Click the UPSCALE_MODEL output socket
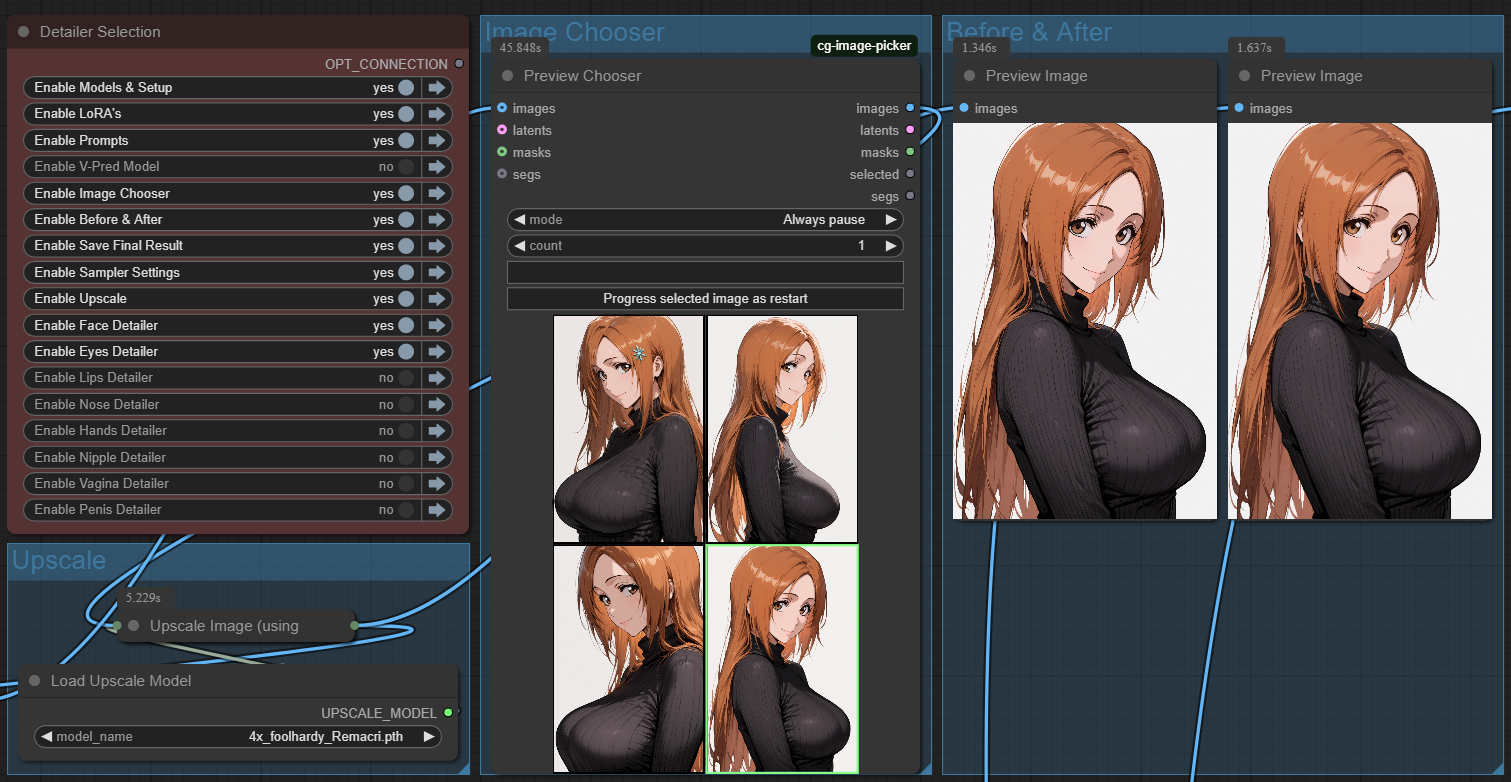The width and height of the screenshot is (1511, 782). (448, 713)
